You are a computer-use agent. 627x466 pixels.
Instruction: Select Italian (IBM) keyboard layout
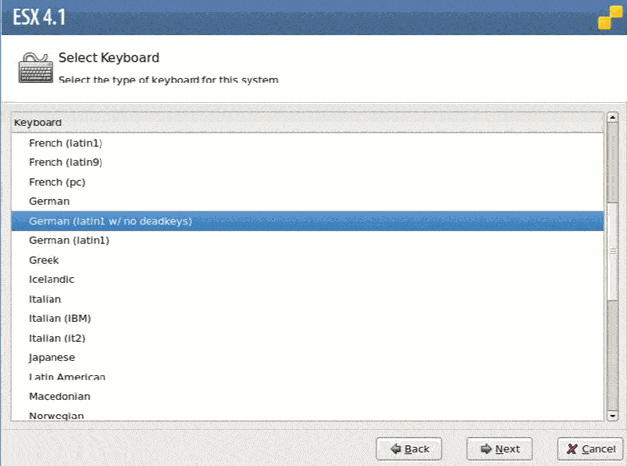tap(60, 318)
